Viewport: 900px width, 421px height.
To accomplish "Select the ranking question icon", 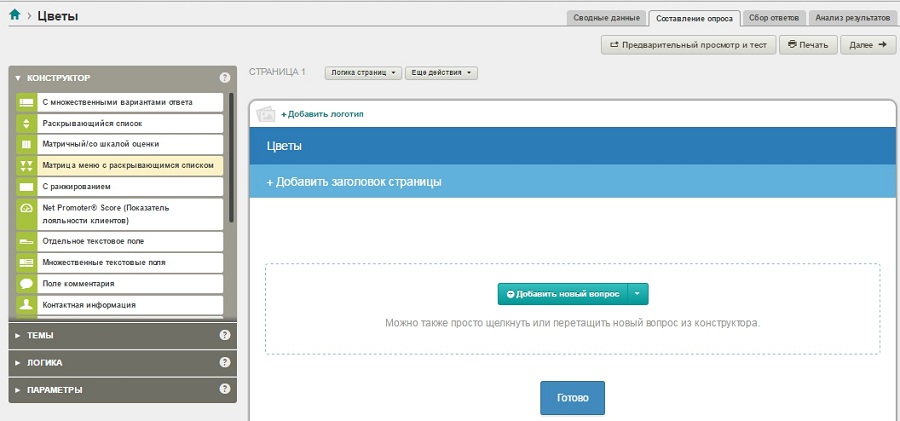I will click(x=26, y=187).
